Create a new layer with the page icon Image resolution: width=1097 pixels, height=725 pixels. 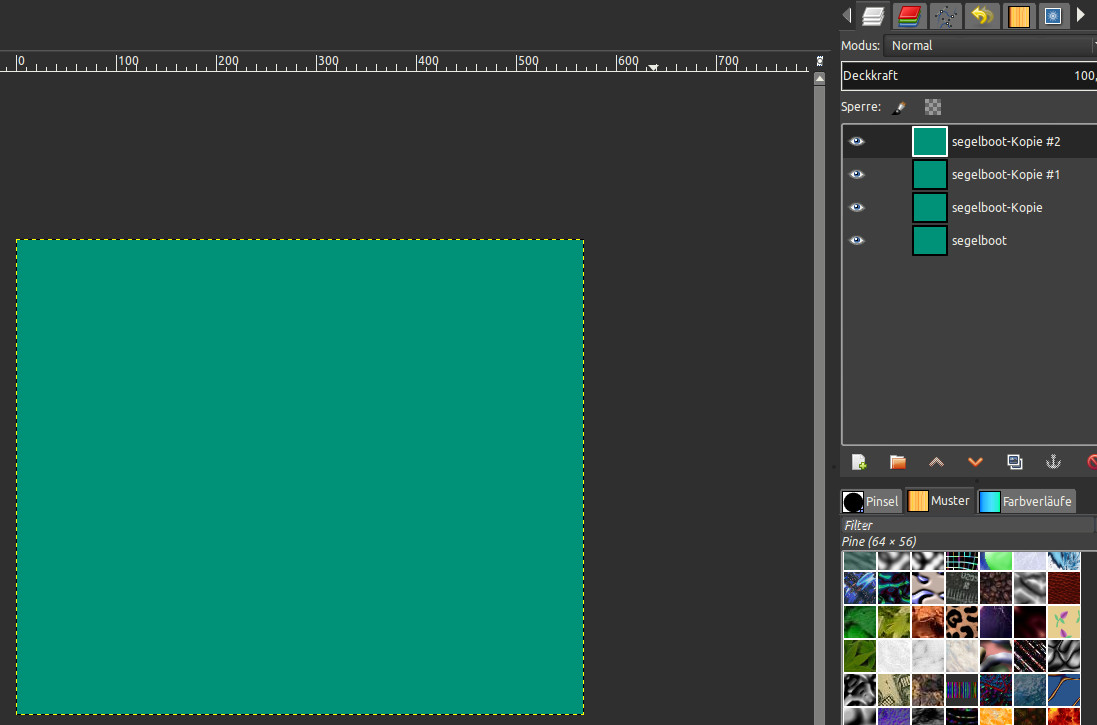tap(859, 462)
